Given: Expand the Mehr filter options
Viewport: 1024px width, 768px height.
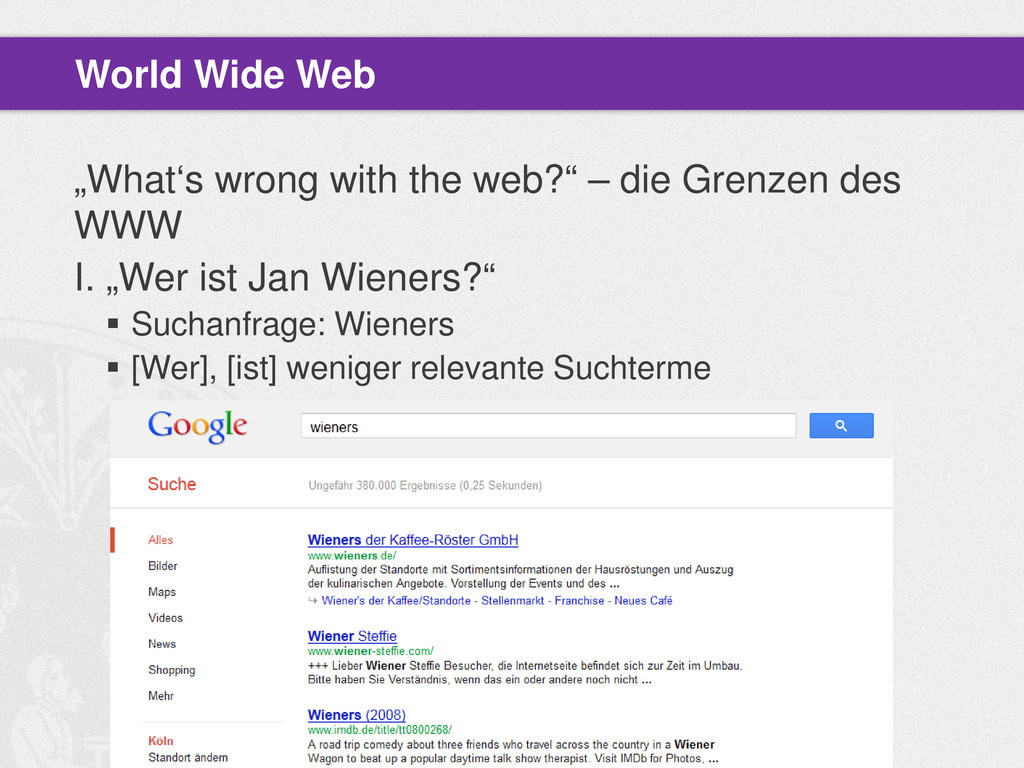Looking at the screenshot, I should 161,696.
